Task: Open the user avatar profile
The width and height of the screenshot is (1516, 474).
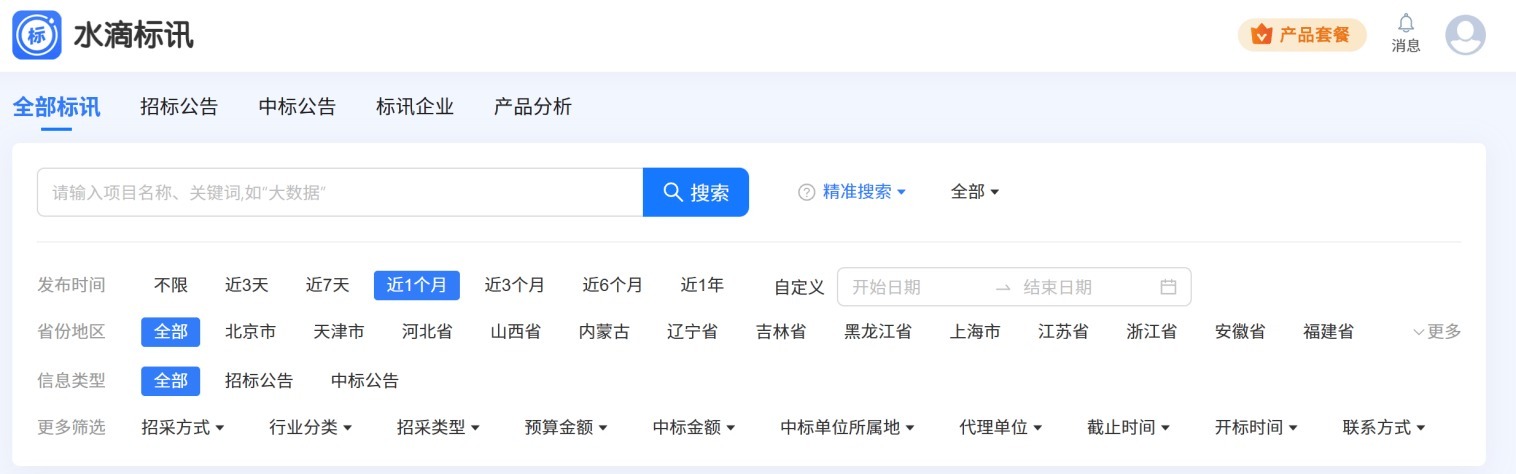Action: (x=1465, y=35)
